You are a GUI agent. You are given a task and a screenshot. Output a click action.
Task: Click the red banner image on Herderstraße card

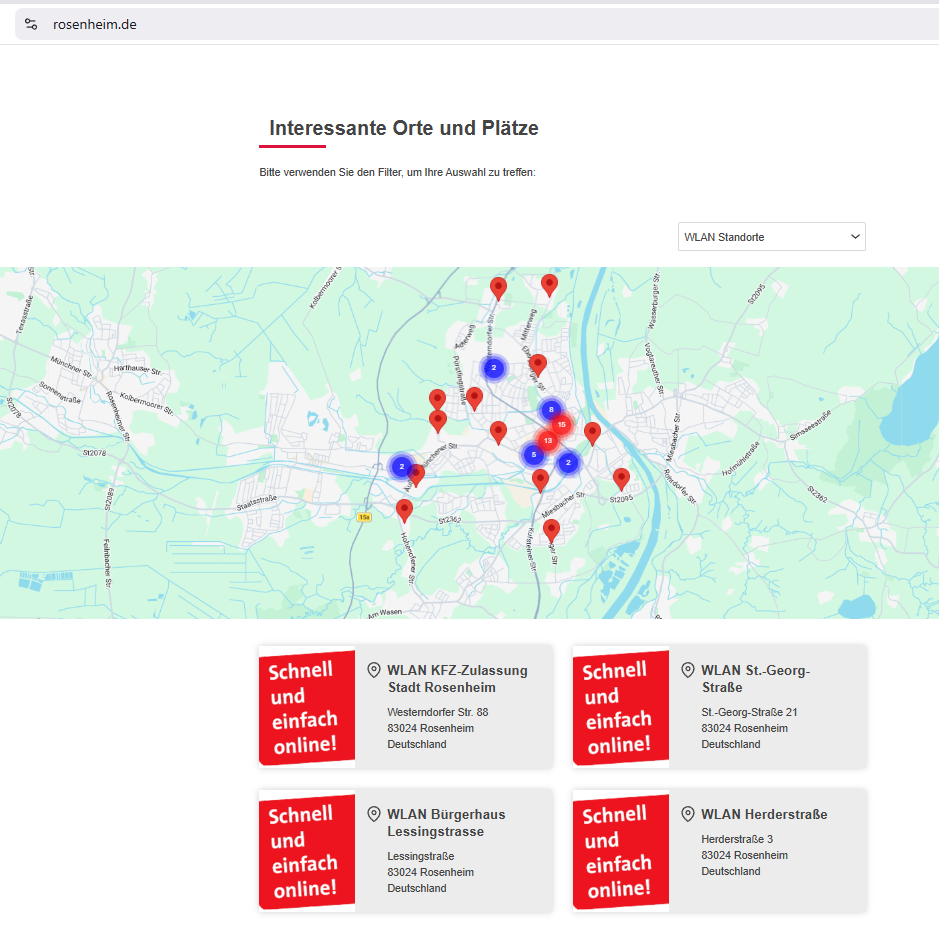(620, 850)
